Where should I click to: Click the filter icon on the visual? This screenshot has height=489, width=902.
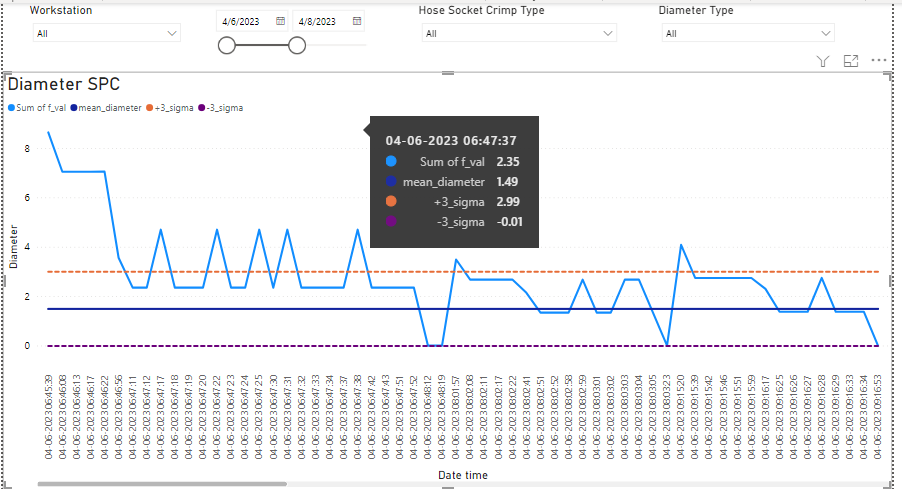[823, 61]
